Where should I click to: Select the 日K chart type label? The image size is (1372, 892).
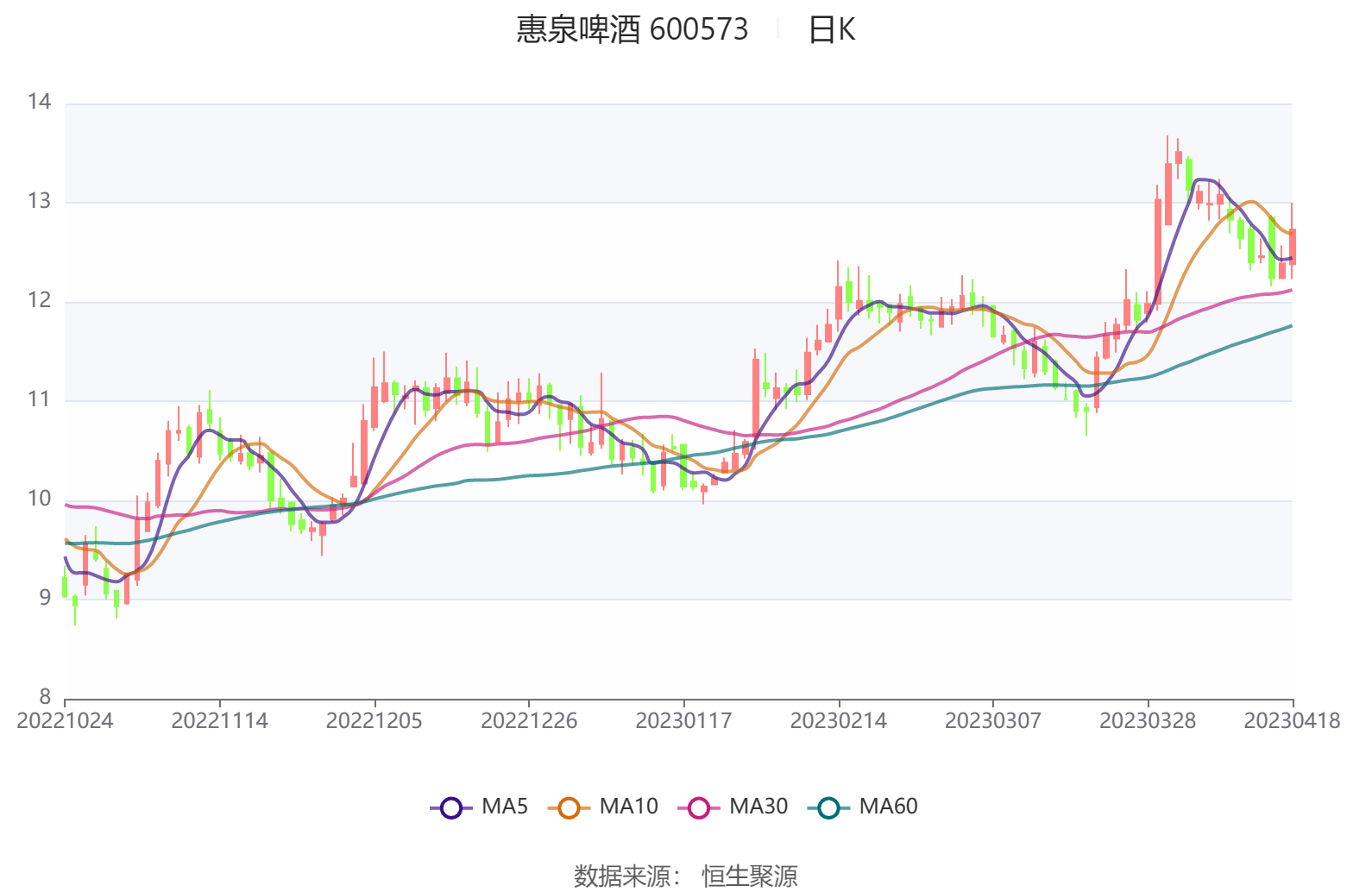831,30
